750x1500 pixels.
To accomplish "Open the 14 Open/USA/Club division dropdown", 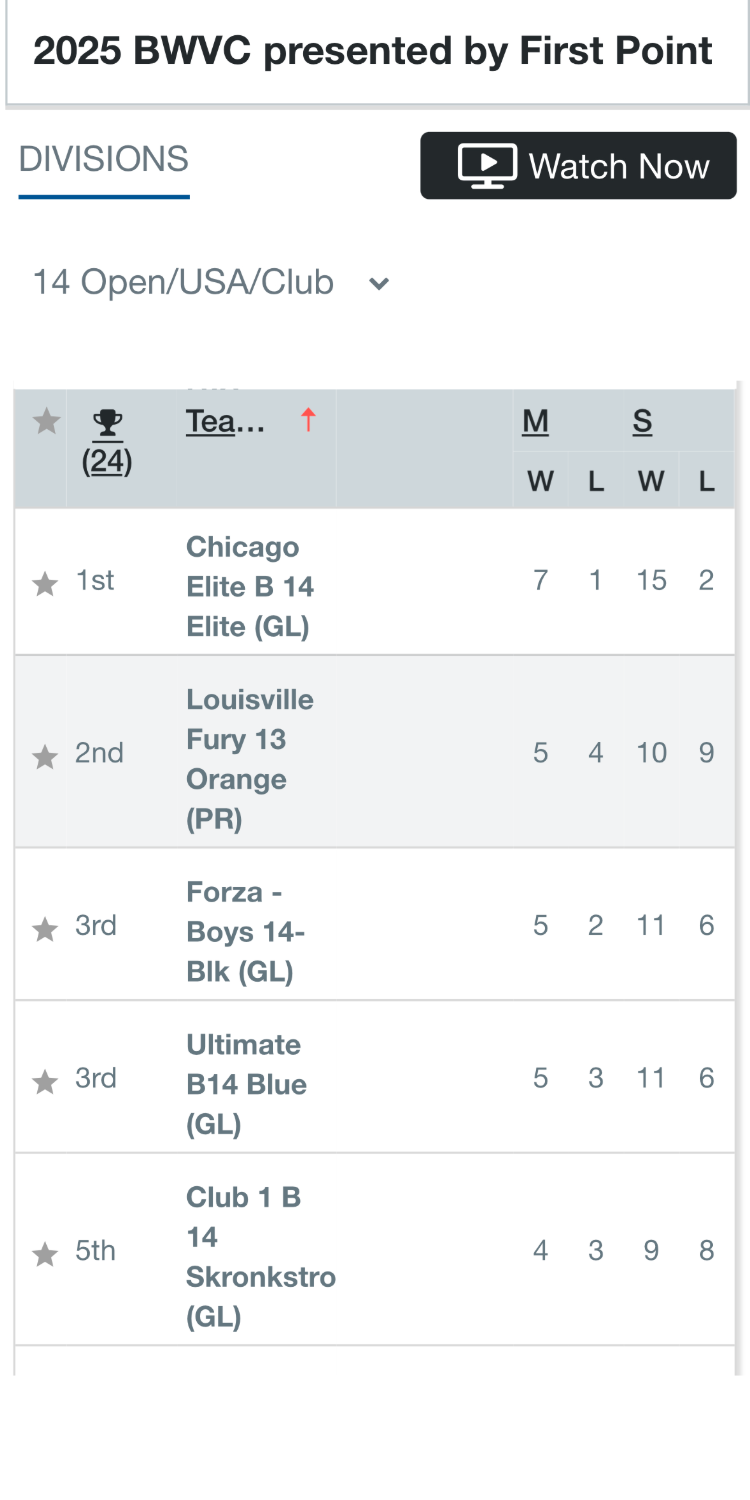I will click(x=211, y=283).
